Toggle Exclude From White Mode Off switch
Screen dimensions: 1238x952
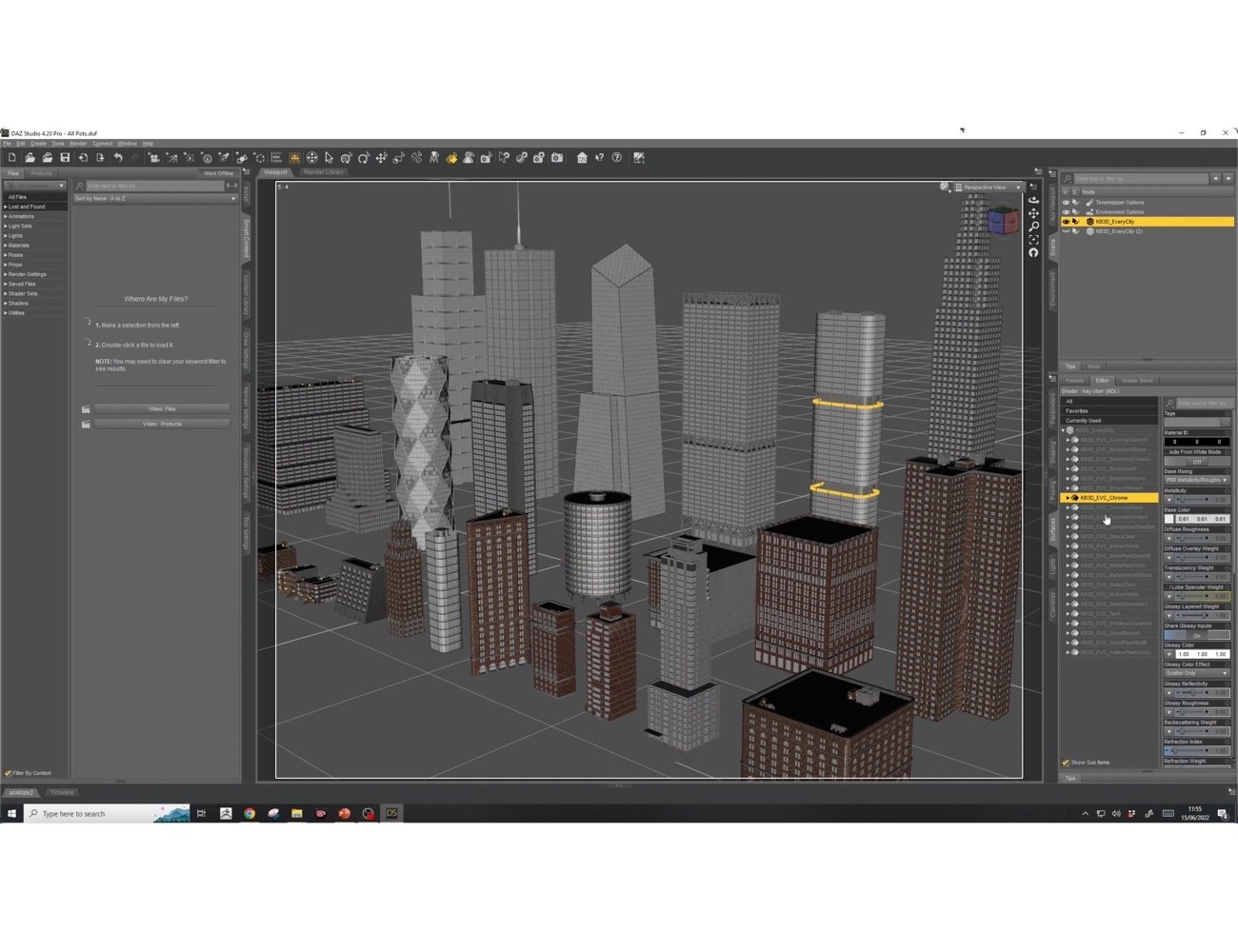coord(1197,462)
